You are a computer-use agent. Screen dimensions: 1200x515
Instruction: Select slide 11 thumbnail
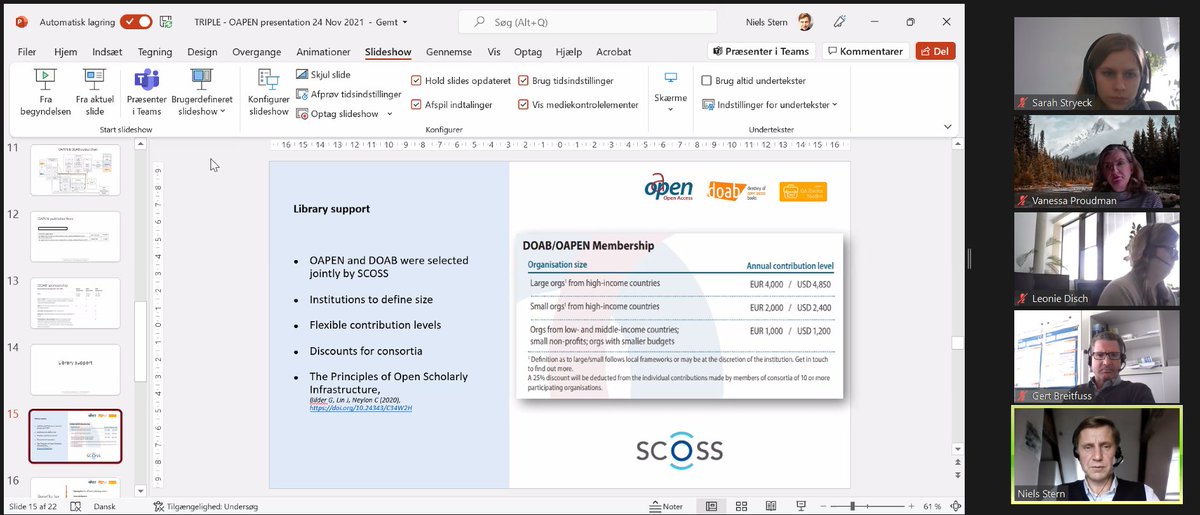point(75,170)
